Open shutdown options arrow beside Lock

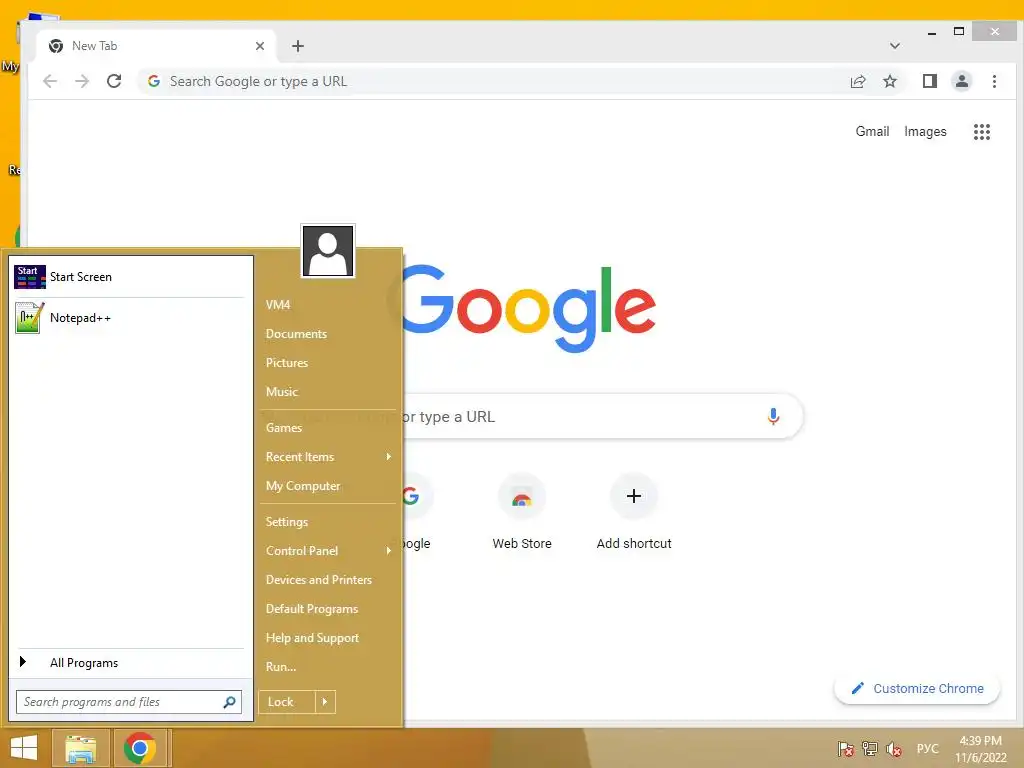325,702
